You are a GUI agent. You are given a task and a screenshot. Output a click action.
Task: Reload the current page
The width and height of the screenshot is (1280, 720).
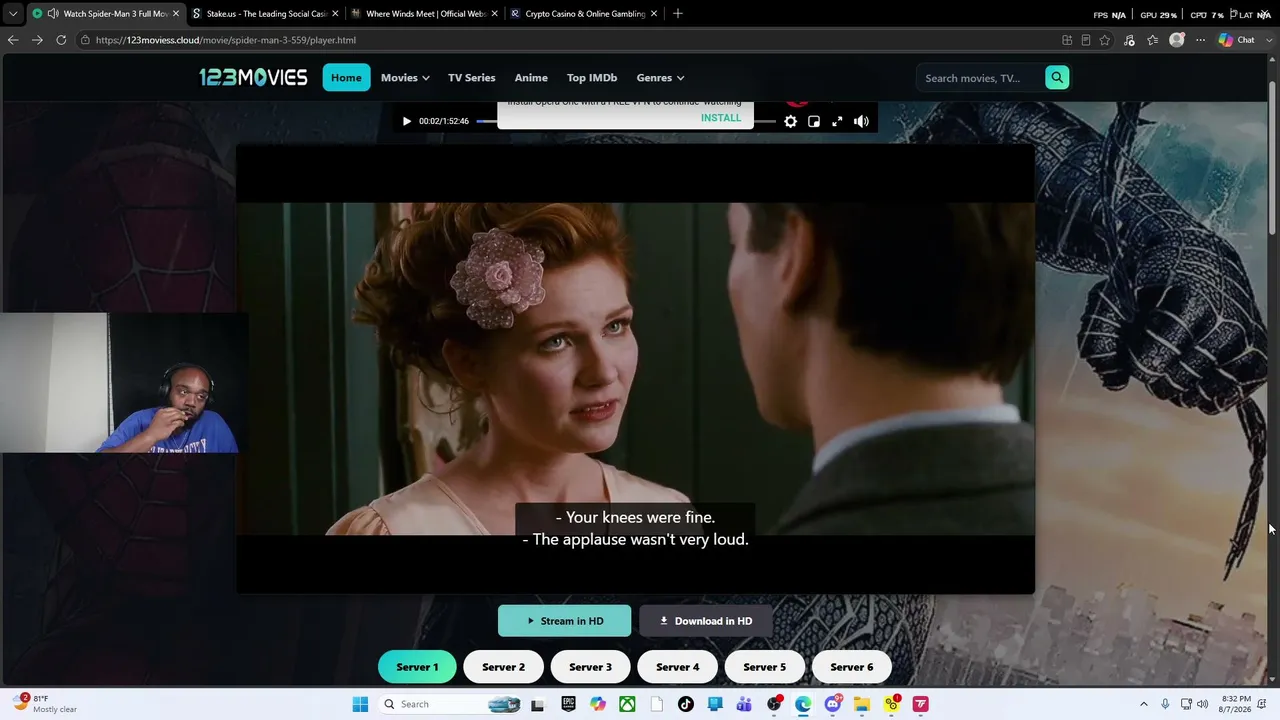click(61, 40)
